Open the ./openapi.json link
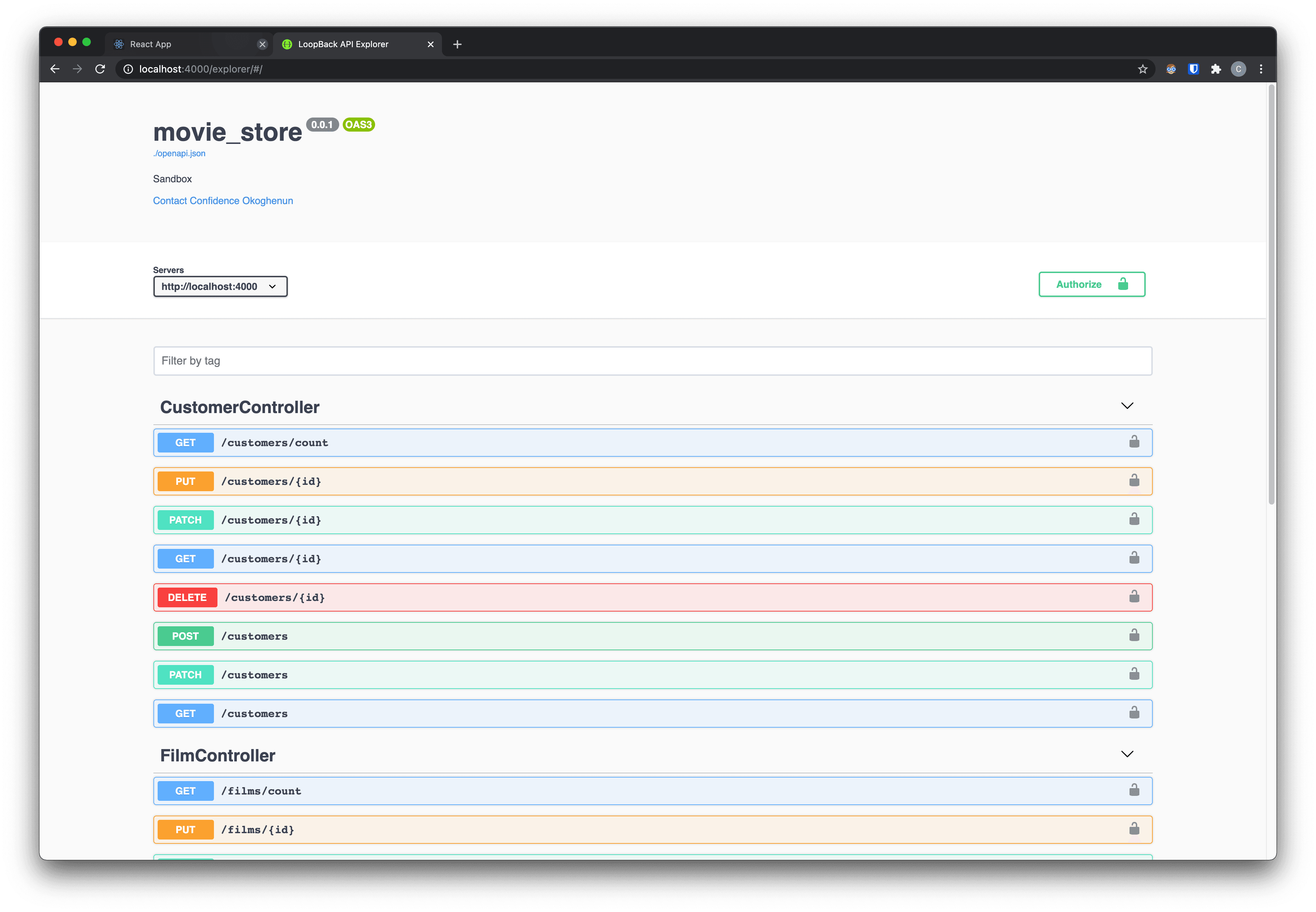Screen dimensions: 1316x912 179,153
